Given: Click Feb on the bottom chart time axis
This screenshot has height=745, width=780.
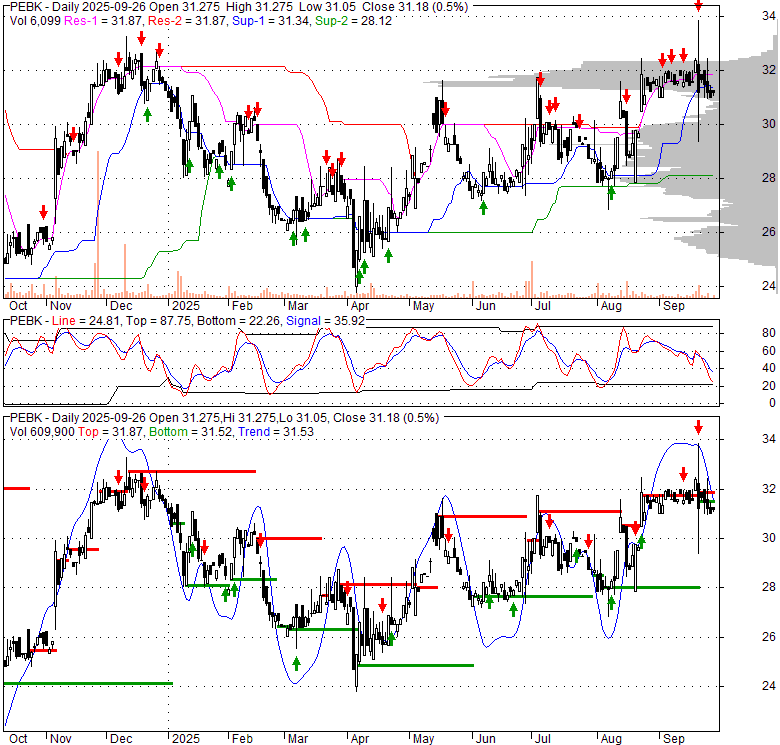Looking at the screenshot, I should coord(242,739).
